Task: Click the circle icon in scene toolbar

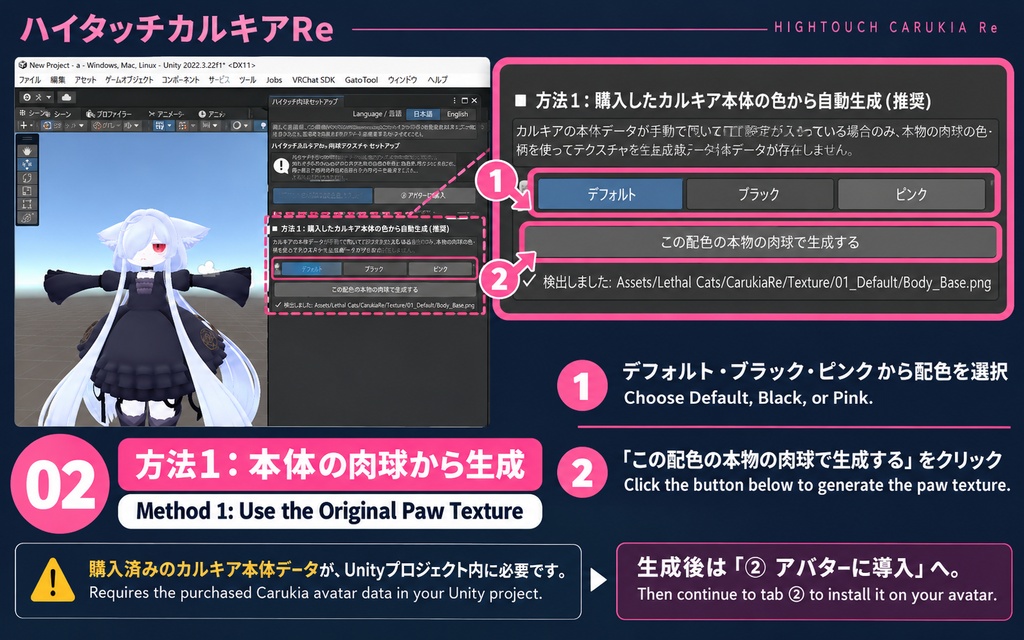Action: [x=236, y=125]
